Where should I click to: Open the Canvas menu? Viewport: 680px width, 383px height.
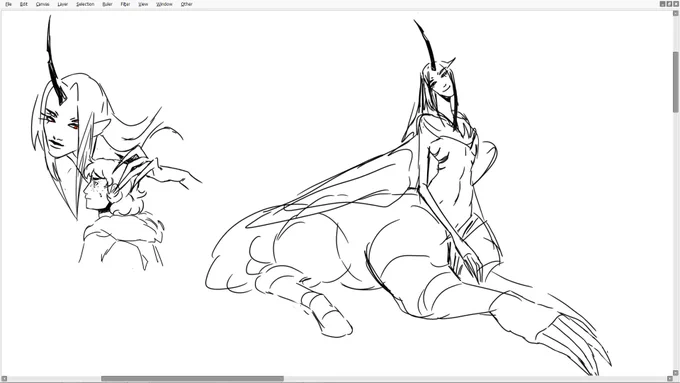(42, 4)
